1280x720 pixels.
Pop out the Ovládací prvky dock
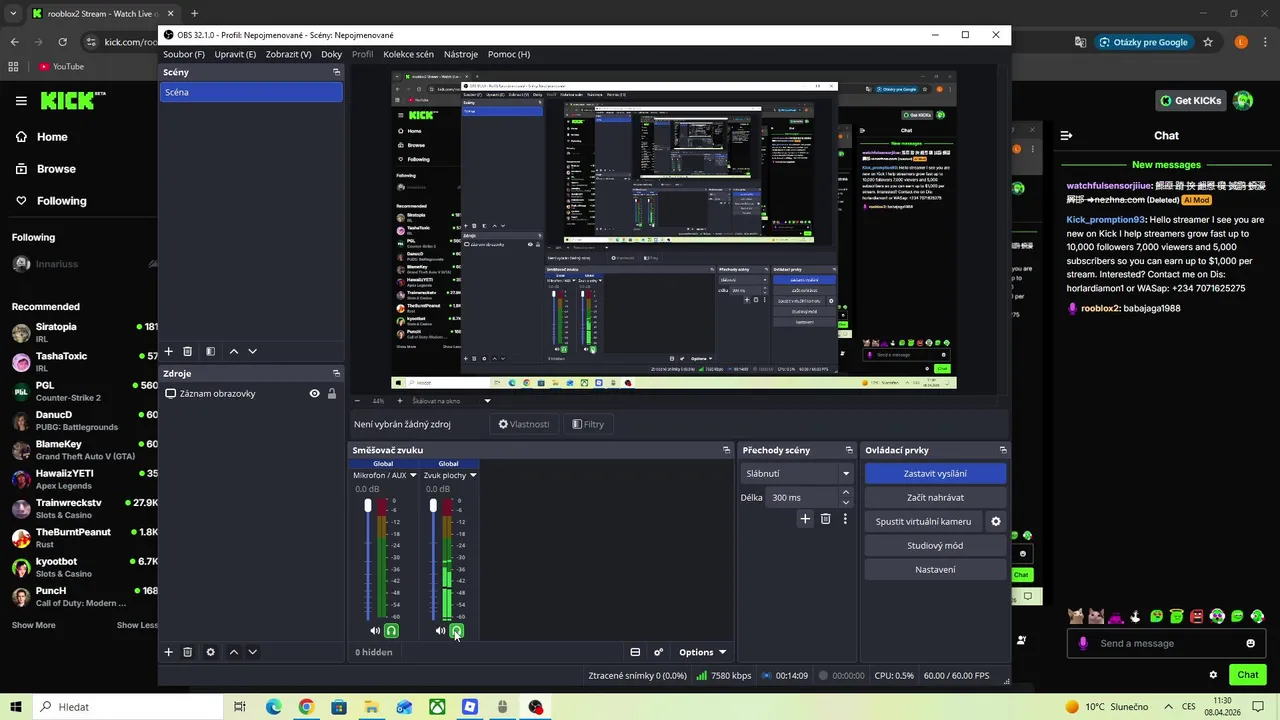coord(1002,450)
